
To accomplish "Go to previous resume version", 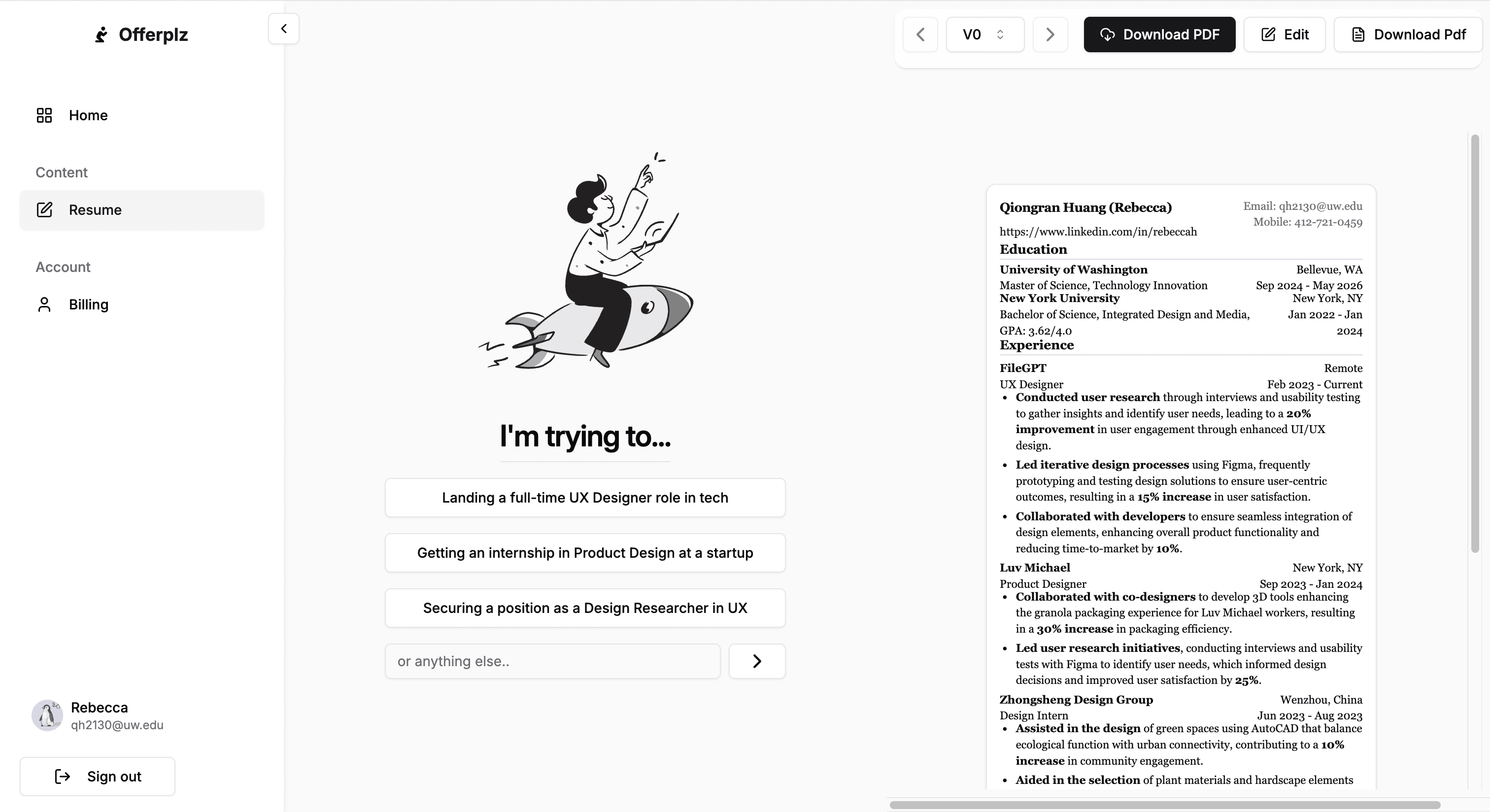I will [x=920, y=34].
